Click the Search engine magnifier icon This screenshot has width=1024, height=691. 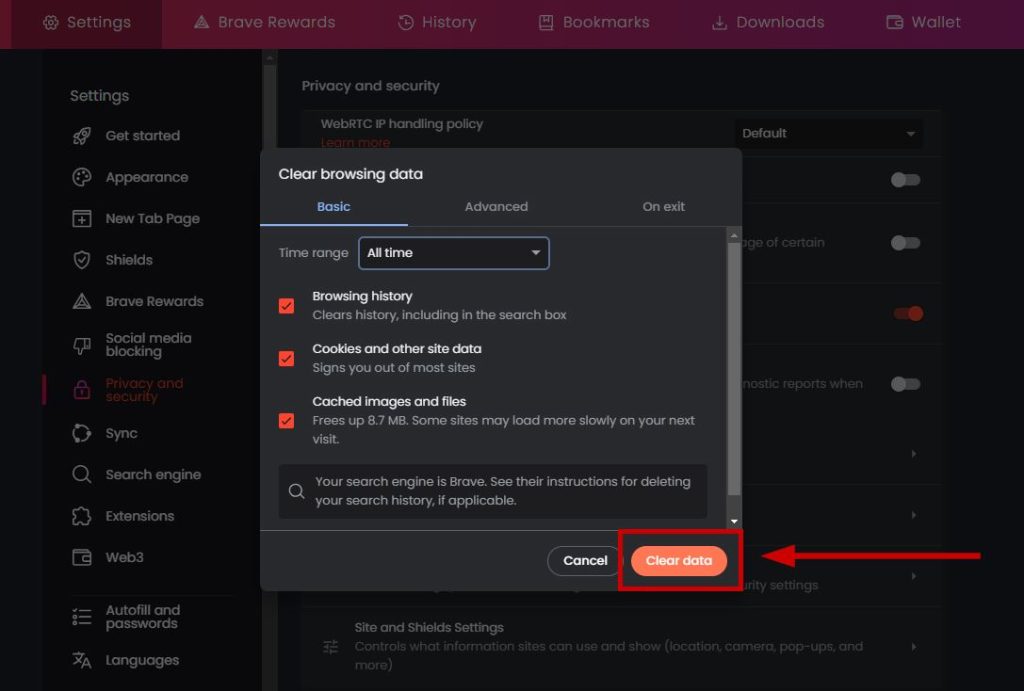[82, 475]
